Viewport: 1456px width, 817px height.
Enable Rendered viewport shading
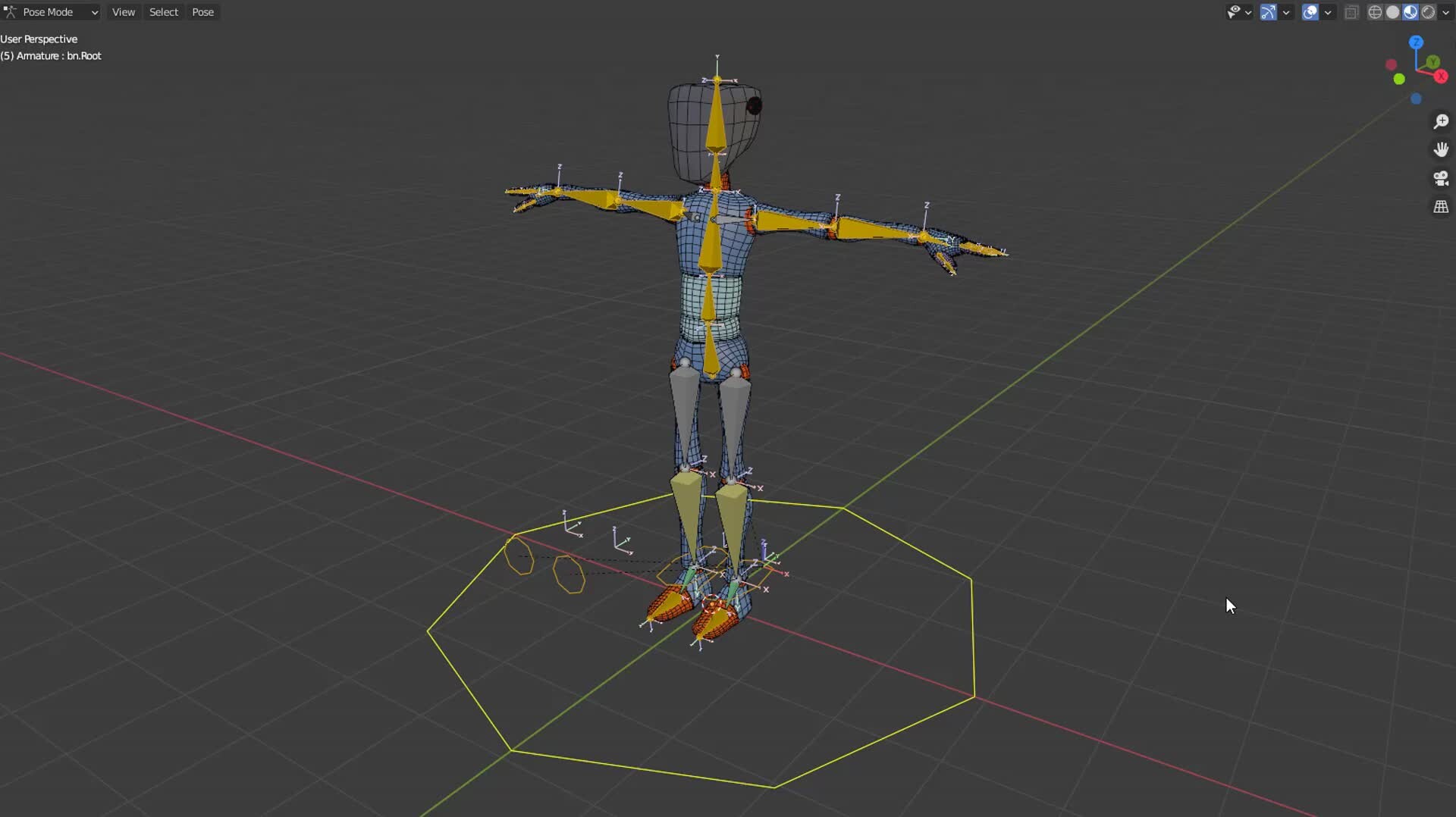click(x=1429, y=12)
